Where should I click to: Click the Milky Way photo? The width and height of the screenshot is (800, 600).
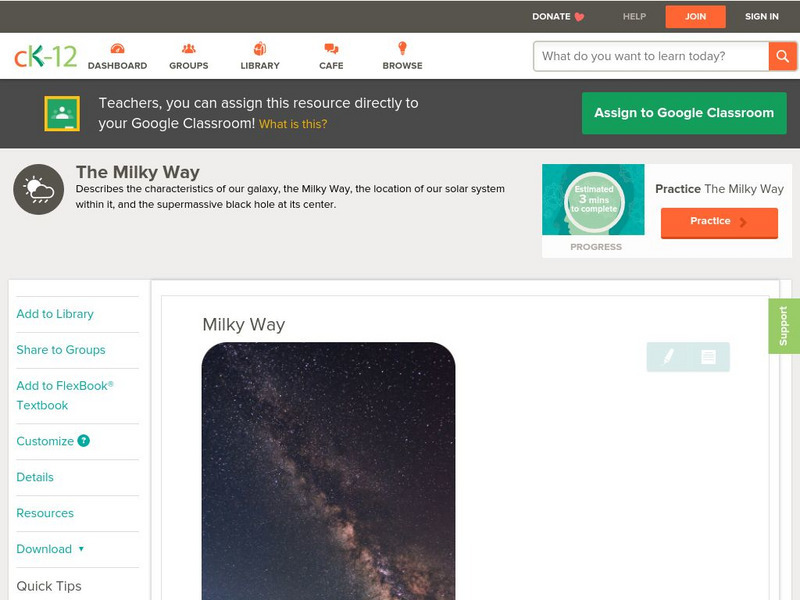pyautogui.click(x=329, y=471)
